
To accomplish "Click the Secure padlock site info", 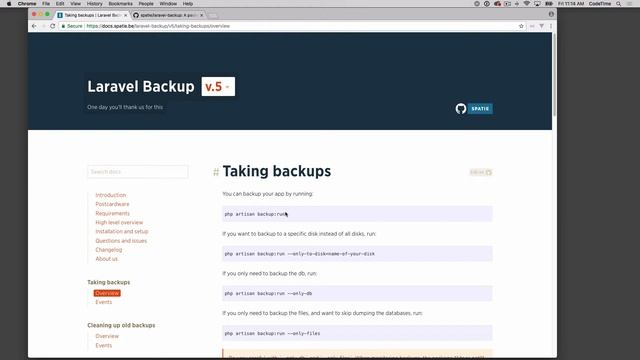I will pos(71,26).
